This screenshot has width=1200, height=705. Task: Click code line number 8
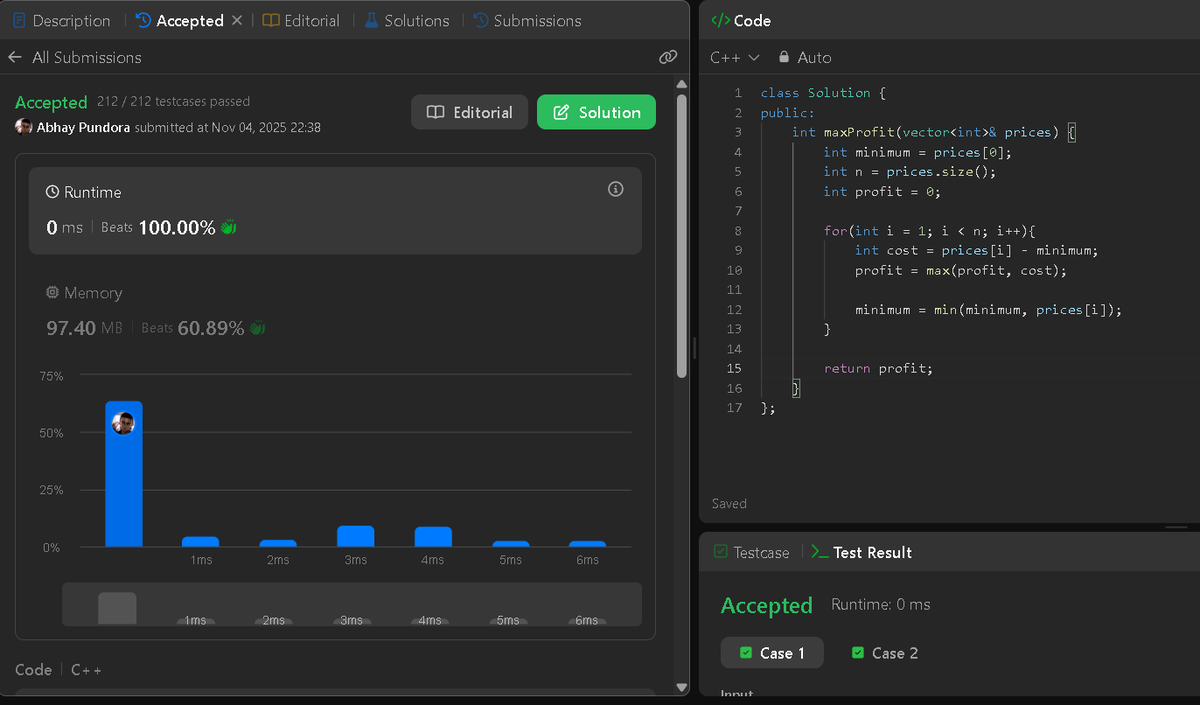pyautogui.click(x=737, y=231)
